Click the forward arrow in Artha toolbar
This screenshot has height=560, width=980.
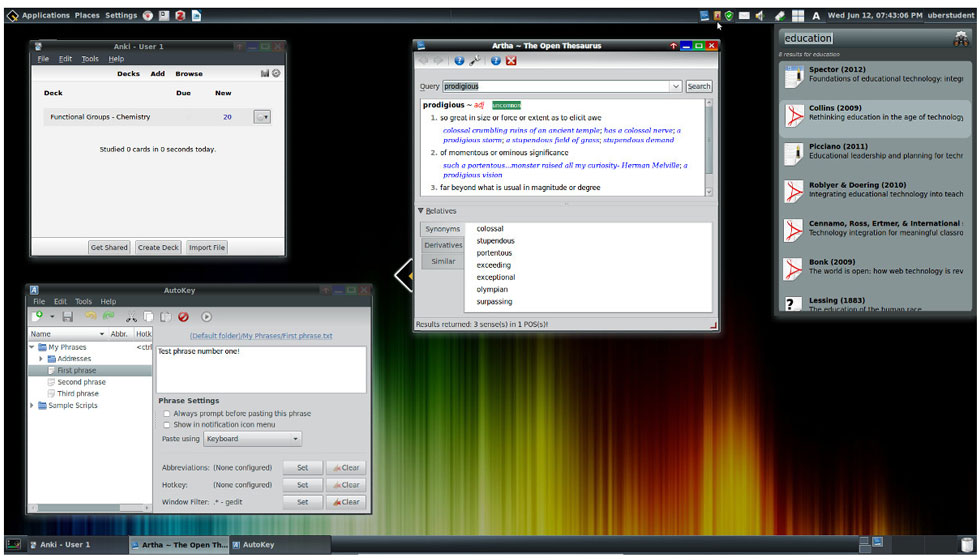[x=438, y=61]
